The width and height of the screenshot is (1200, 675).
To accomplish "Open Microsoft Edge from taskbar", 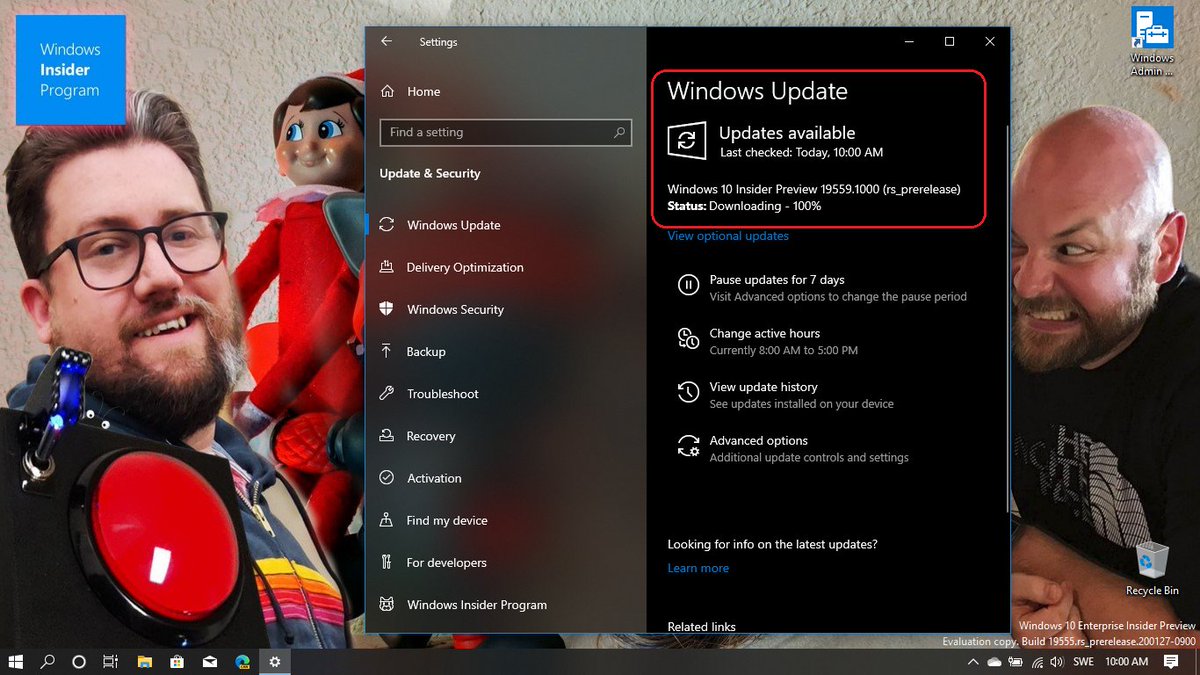I will click(241, 661).
